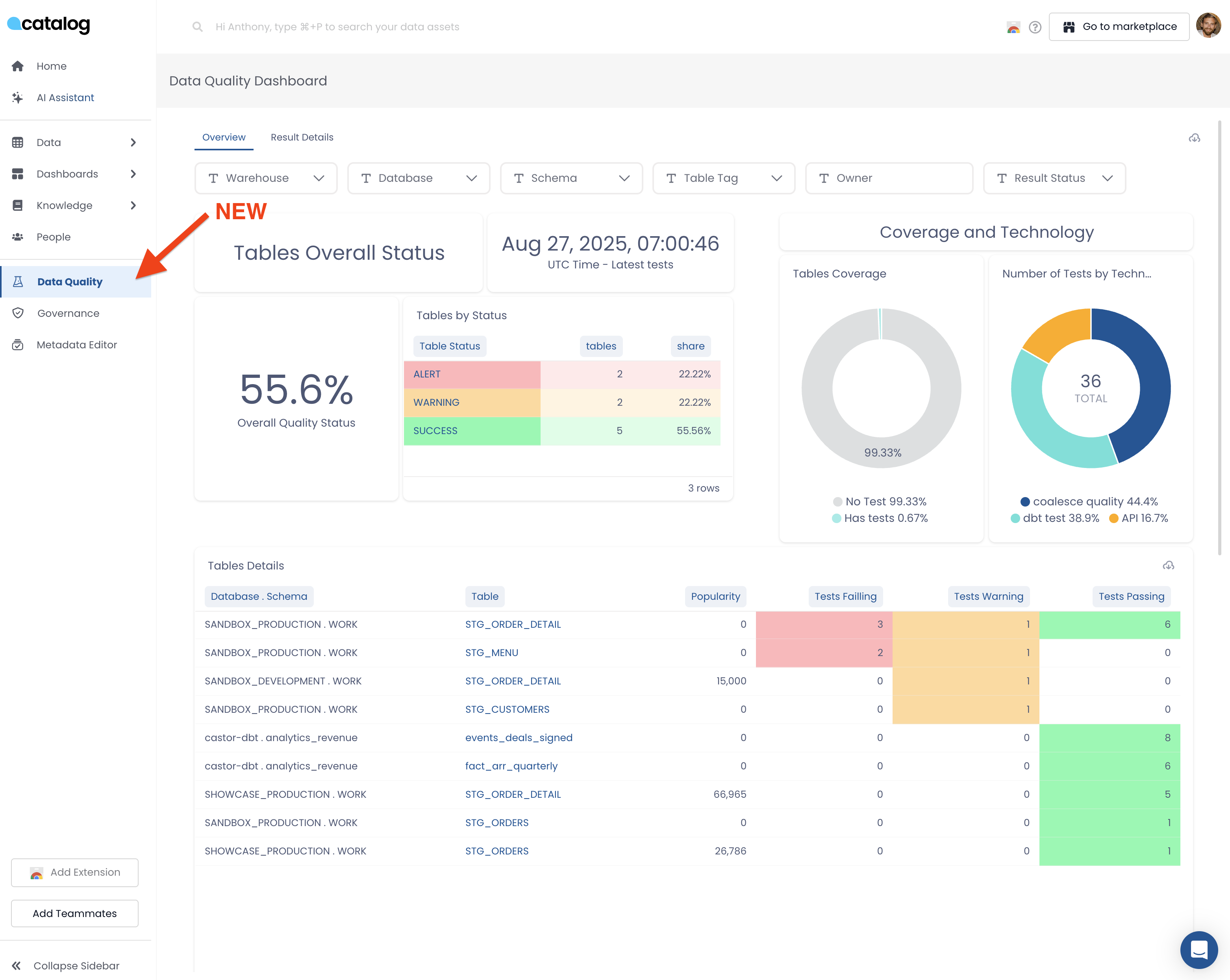Image resolution: width=1230 pixels, height=980 pixels.
Task: Open the Result Status dropdown
Action: (x=1054, y=178)
